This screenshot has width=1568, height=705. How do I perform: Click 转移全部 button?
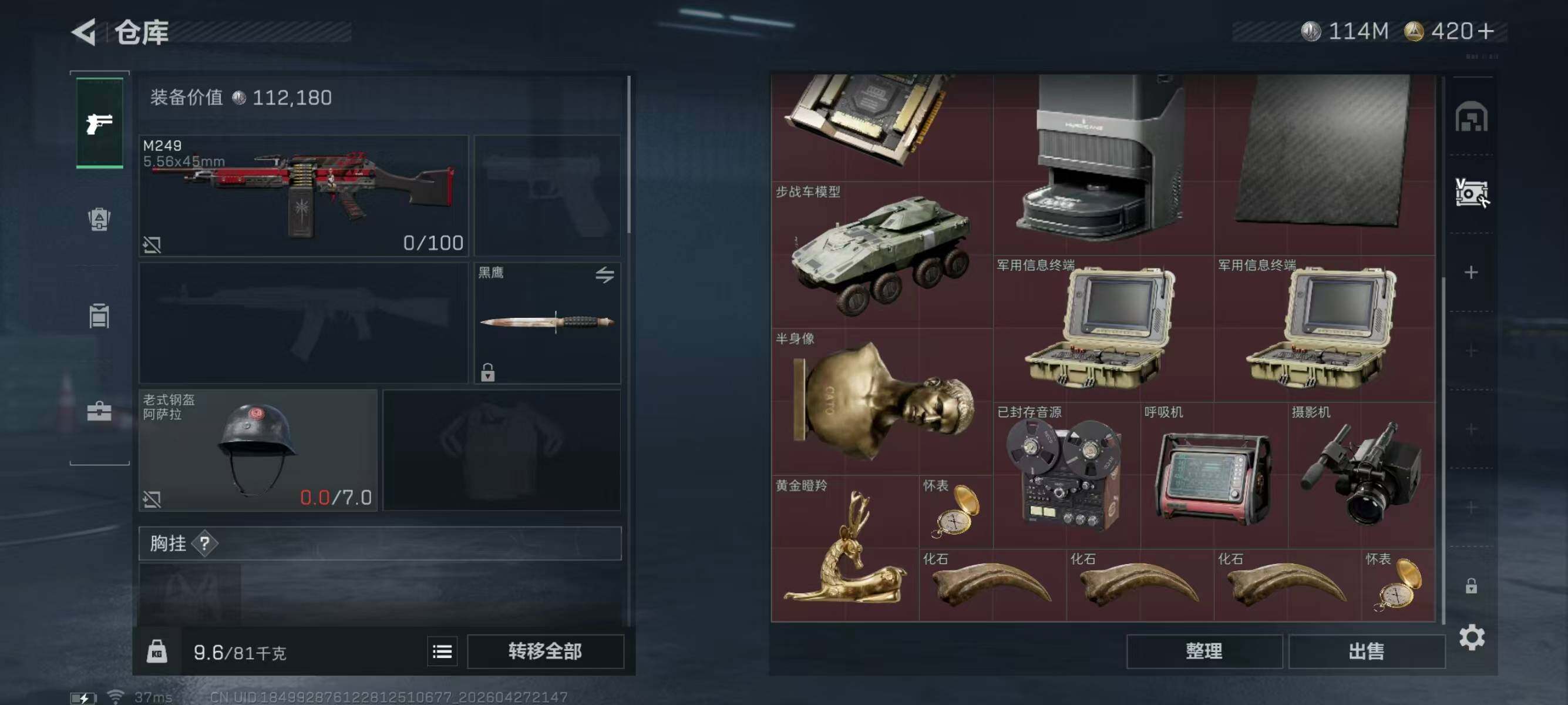546,652
